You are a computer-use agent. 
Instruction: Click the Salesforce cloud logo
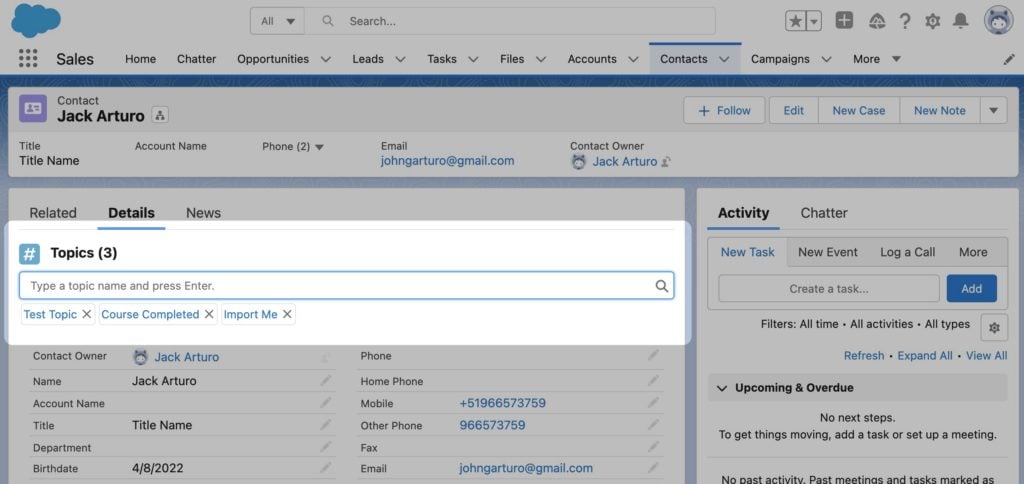click(36, 20)
